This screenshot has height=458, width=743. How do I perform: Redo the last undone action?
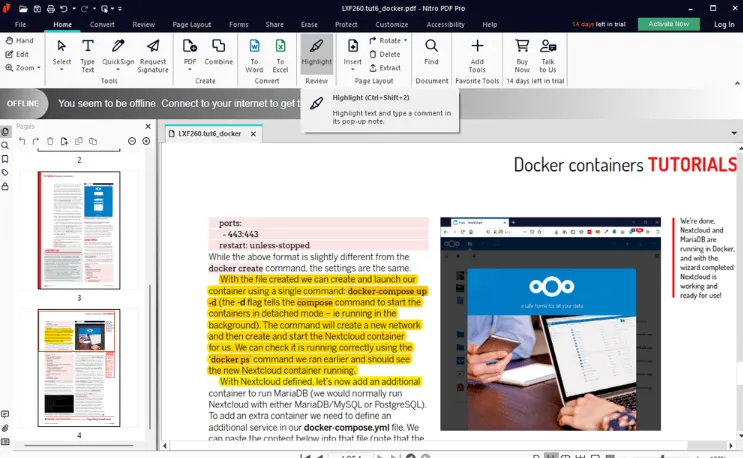pyautogui.click(x=84, y=9)
